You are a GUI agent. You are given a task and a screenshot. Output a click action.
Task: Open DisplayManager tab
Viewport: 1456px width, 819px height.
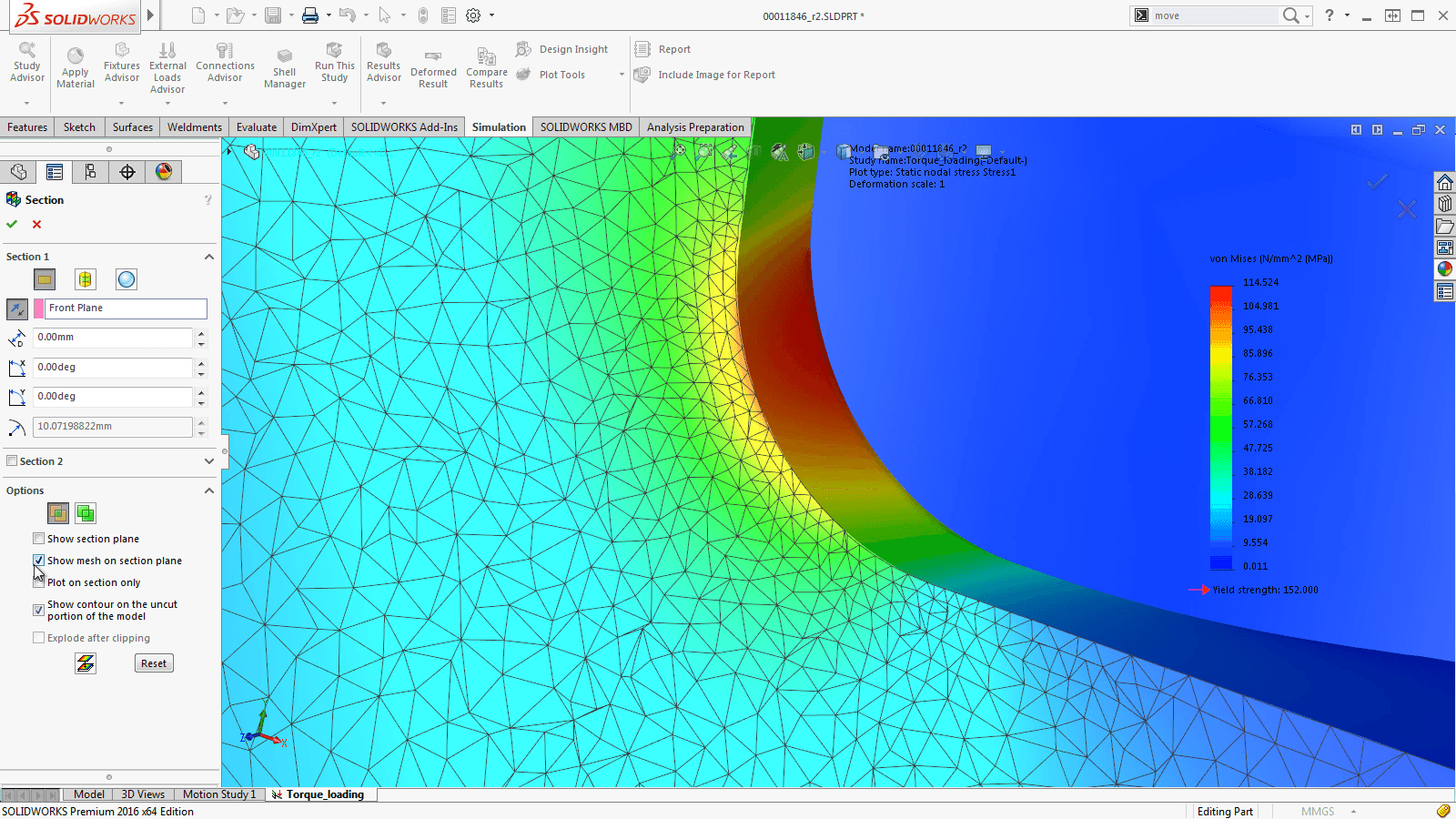[x=164, y=172]
